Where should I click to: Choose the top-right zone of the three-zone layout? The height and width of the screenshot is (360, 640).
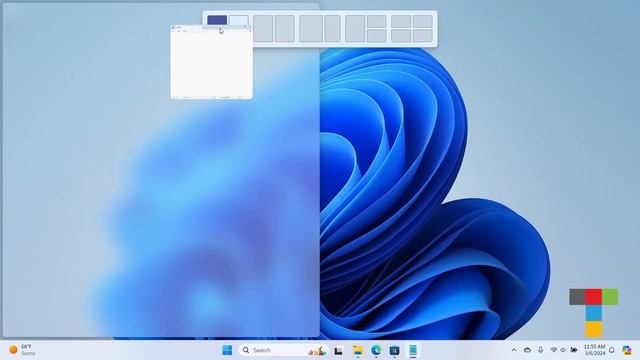(376, 21)
